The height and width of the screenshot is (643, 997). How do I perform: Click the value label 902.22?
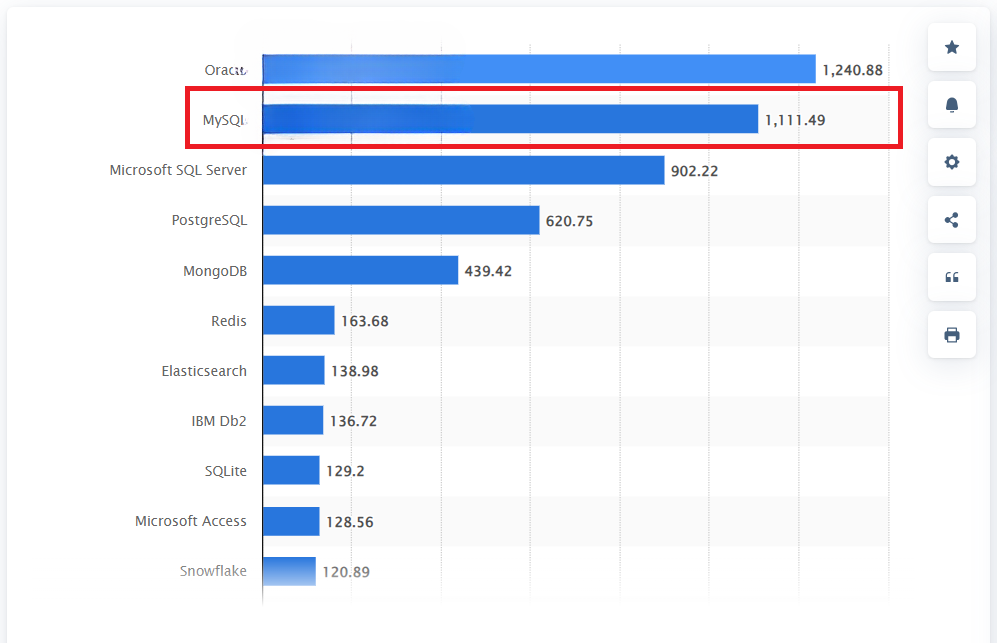(694, 171)
